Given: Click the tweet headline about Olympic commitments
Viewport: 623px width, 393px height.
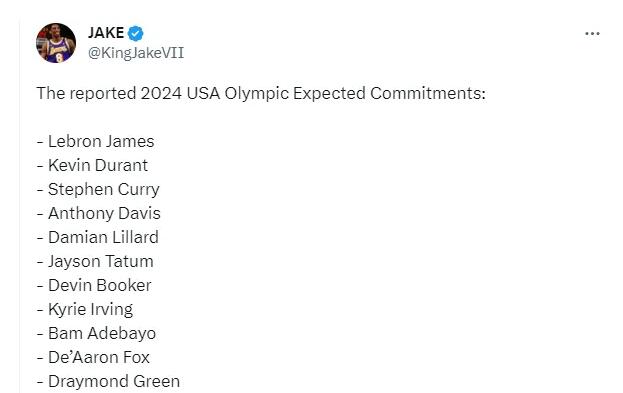Looking at the screenshot, I should coord(261,94).
